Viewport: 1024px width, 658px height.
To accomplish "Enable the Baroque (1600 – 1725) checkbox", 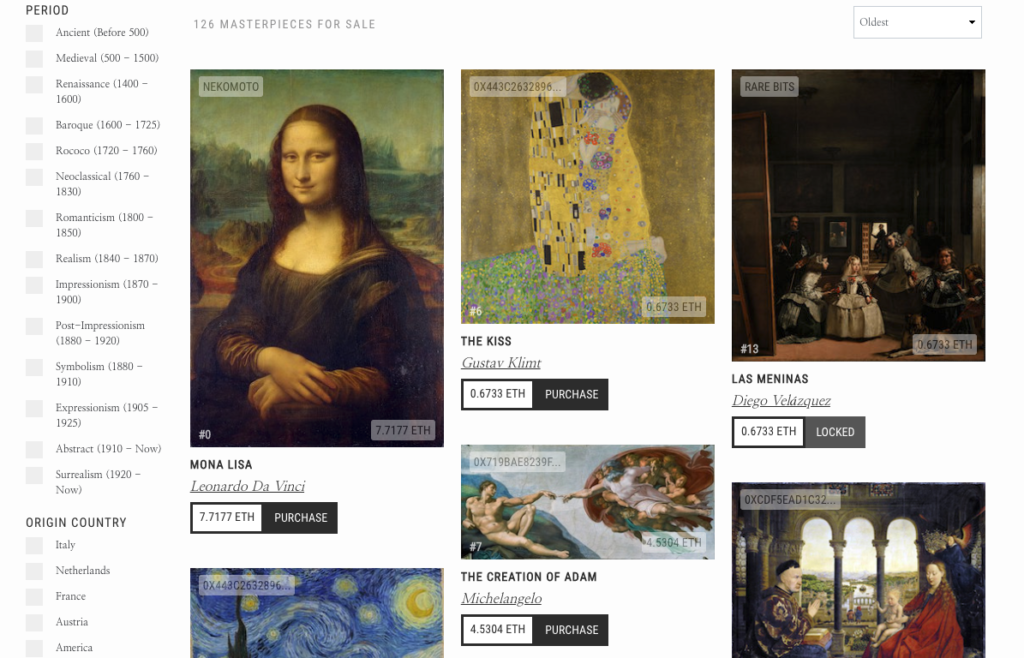I will coord(35,125).
